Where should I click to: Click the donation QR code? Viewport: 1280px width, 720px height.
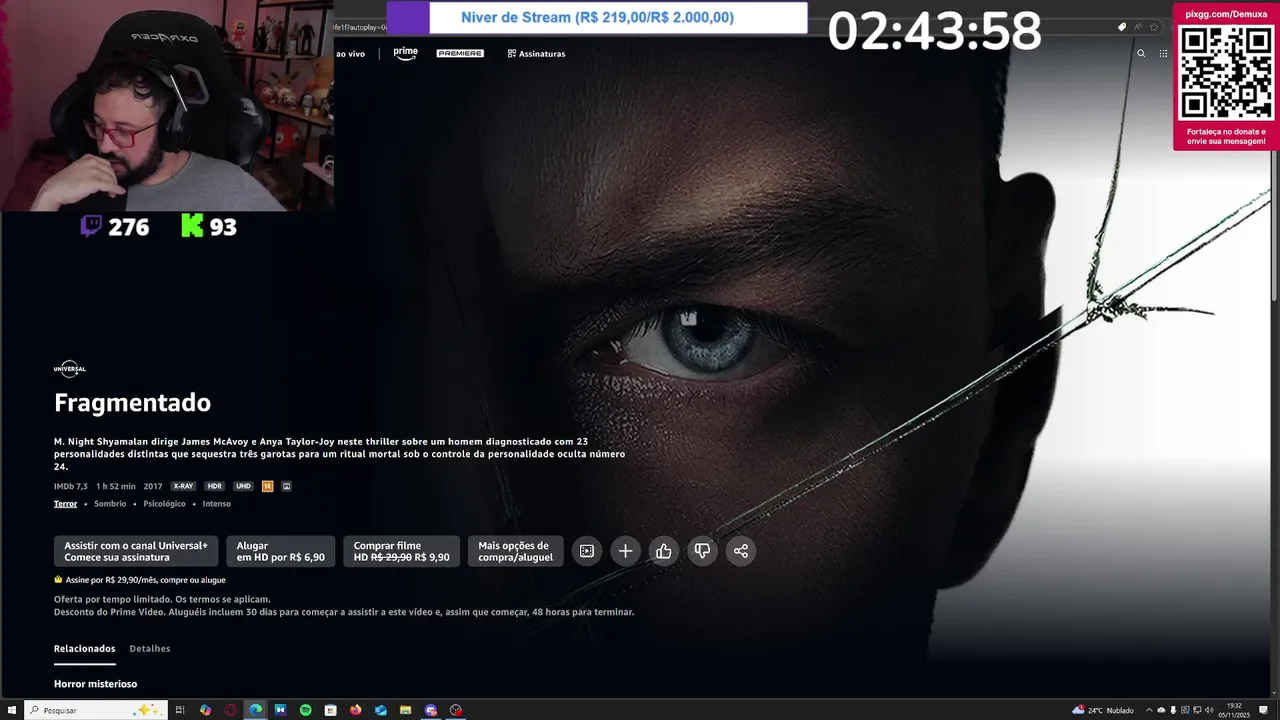(x=1225, y=73)
